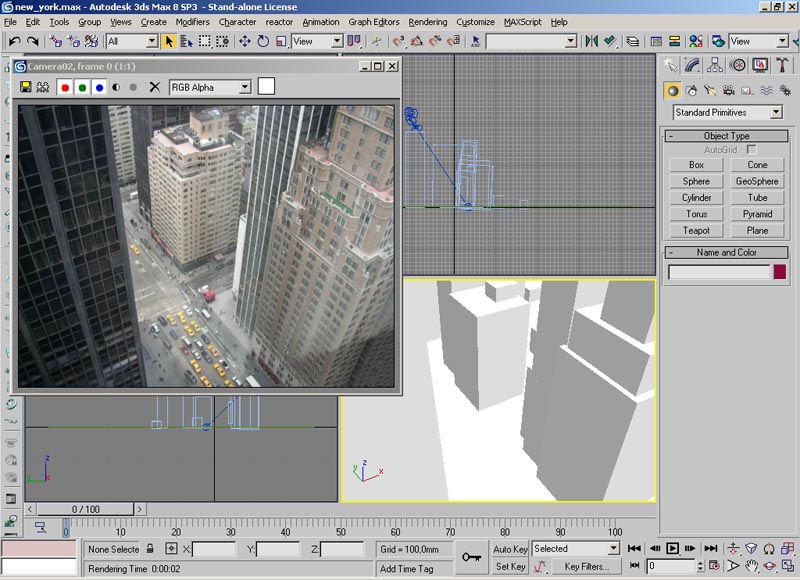
Task: Toggle the red channel display
Action: coord(65,87)
